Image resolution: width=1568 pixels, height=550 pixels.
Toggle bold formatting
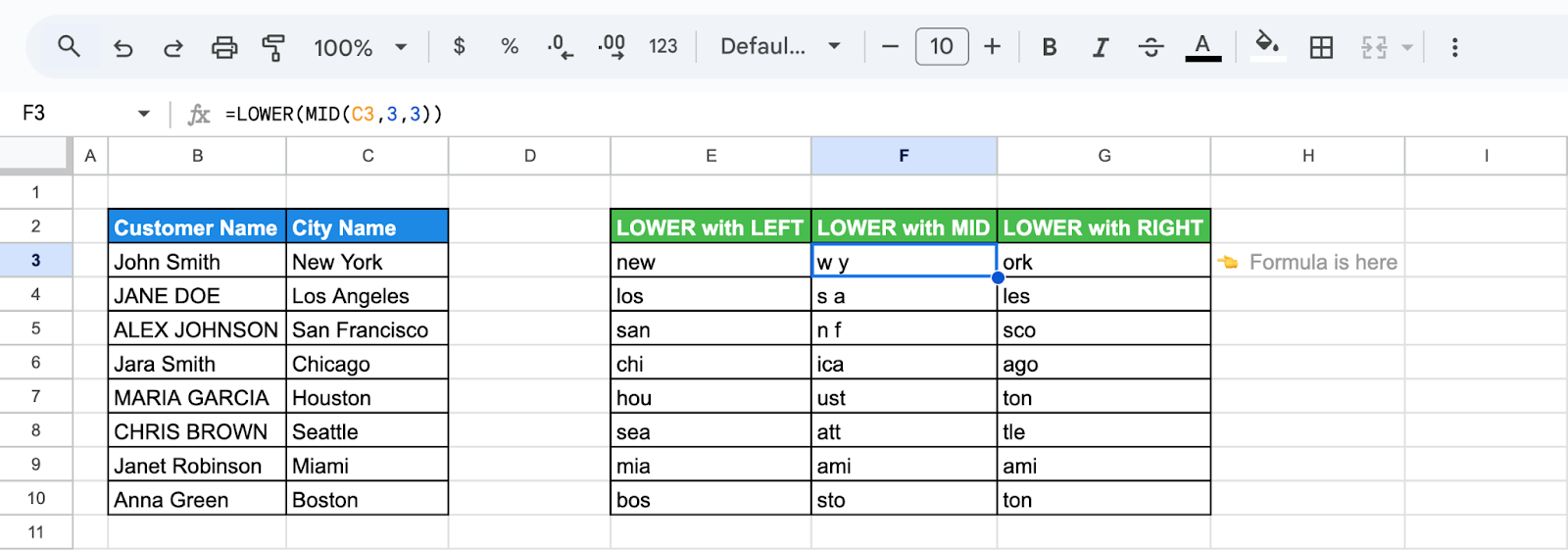tap(1050, 47)
